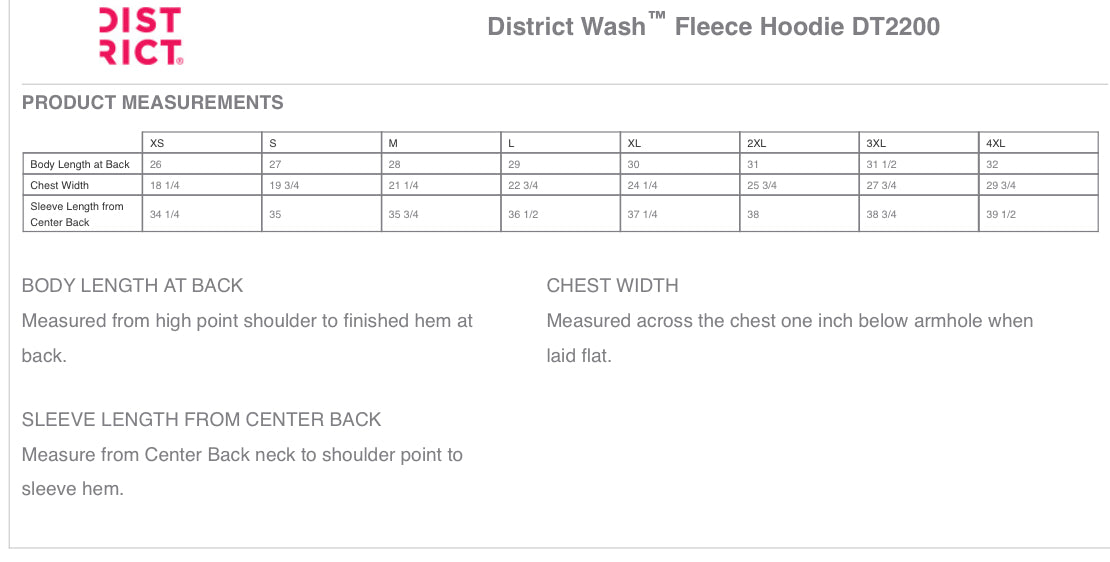1110x562 pixels.
Task: Click the 4XL size column header
Action: 995,143
